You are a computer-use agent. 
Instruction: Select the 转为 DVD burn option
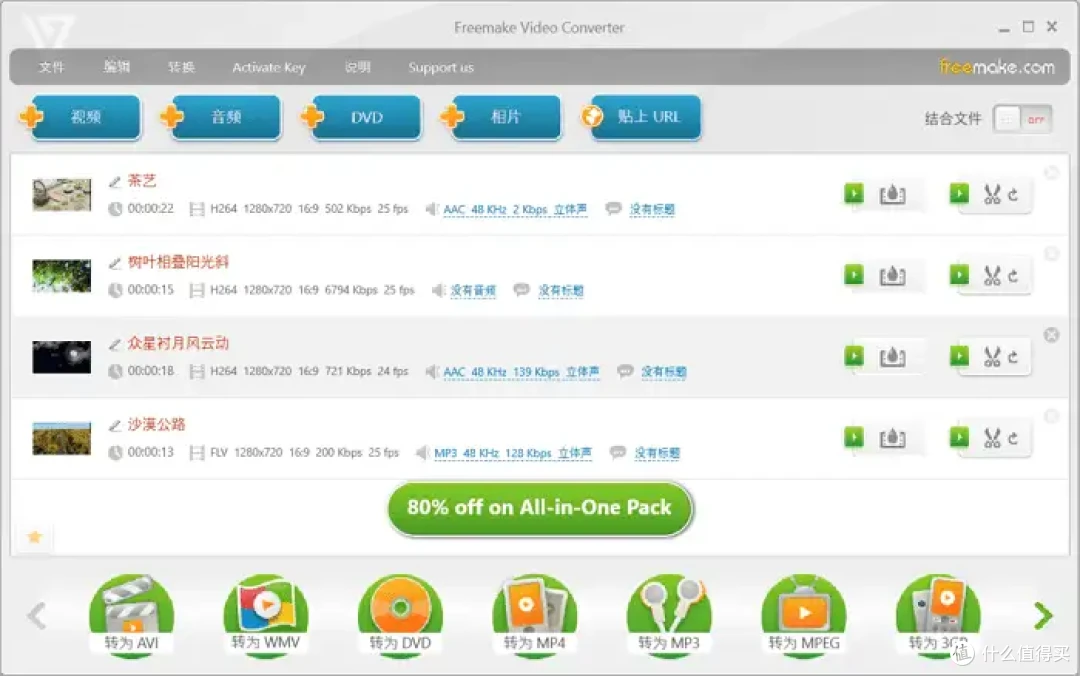[x=400, y=615]
